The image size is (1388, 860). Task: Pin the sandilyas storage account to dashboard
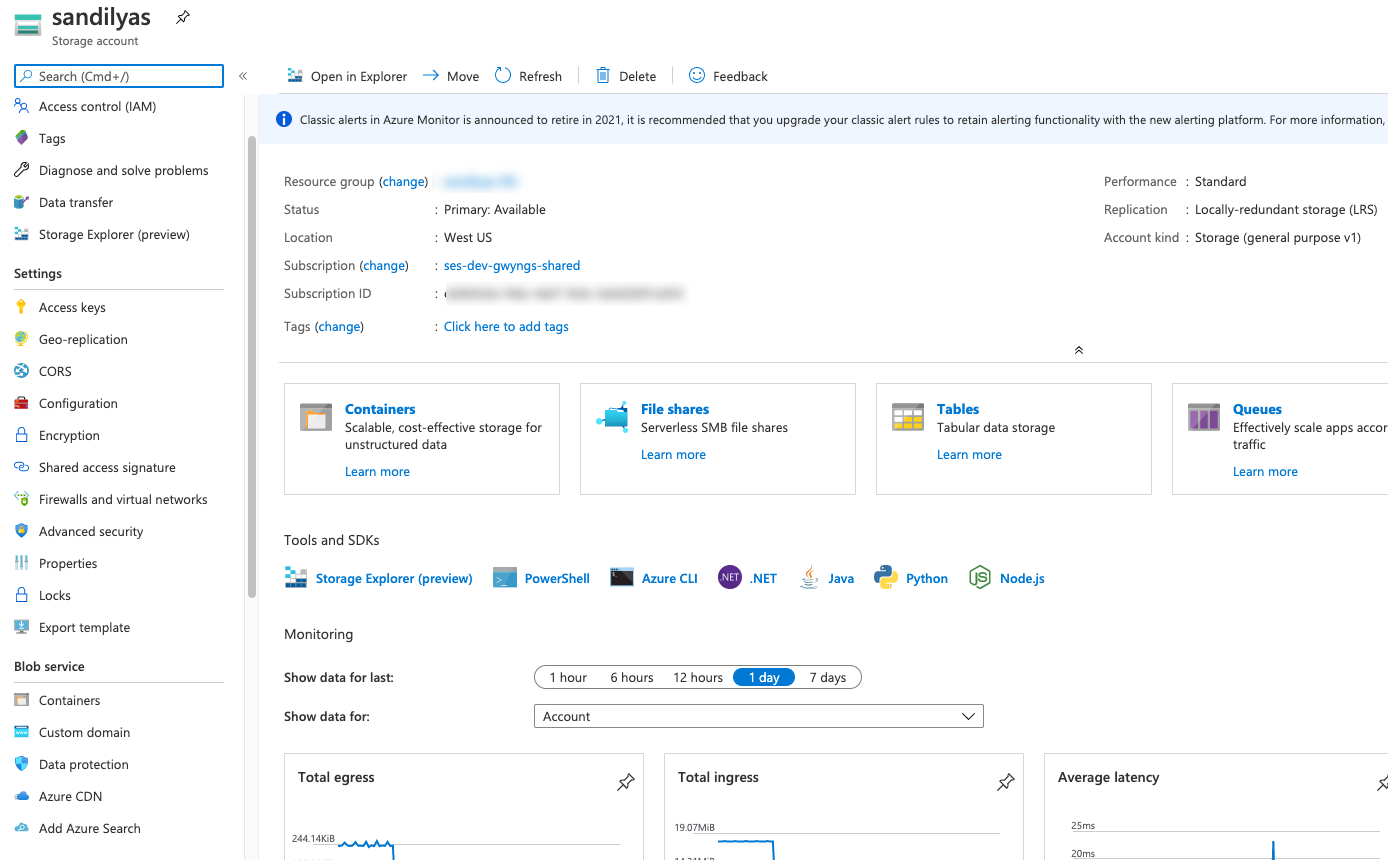pyautogui.click(x=183, y=17)
